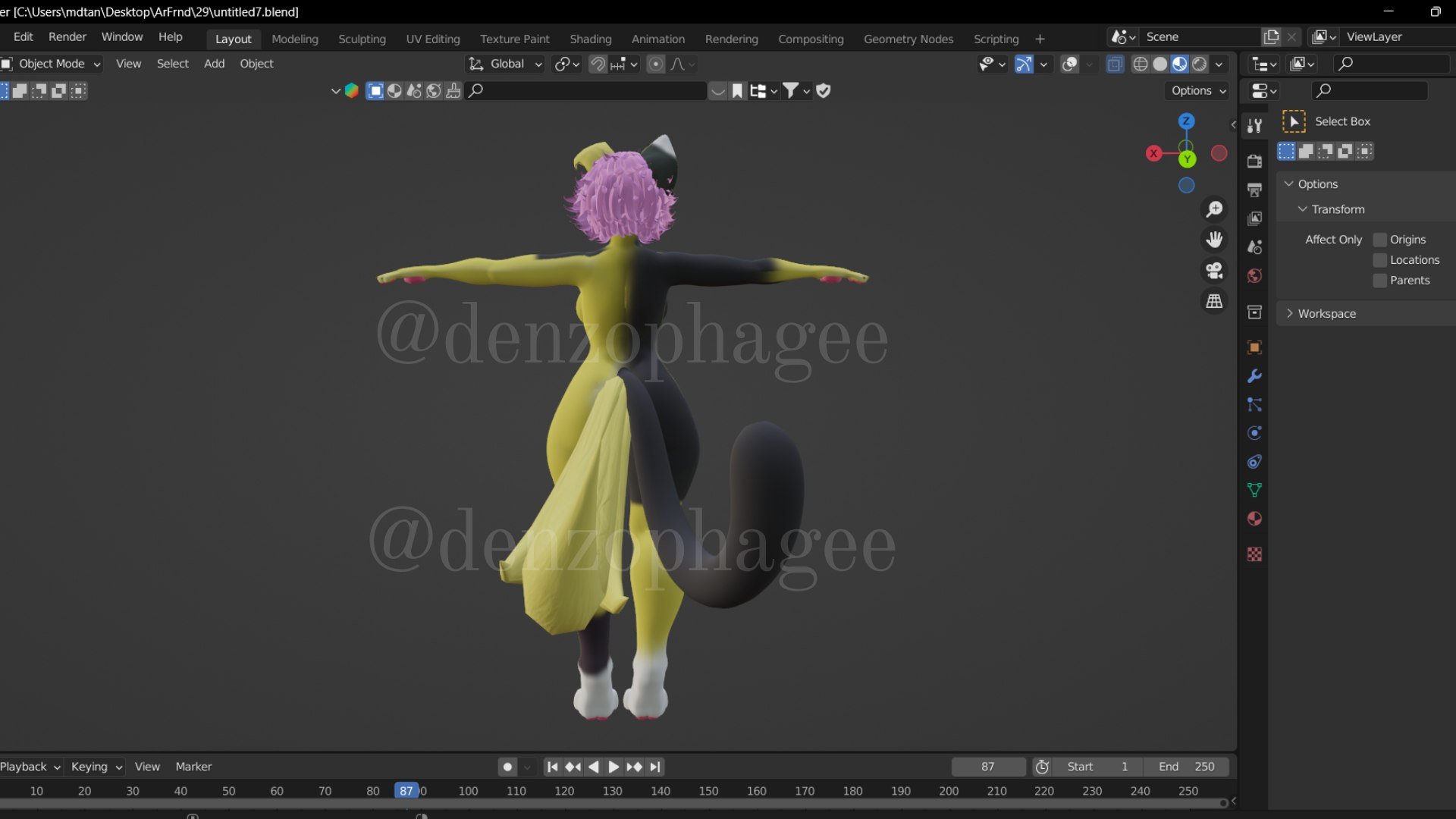Open the Render menu
The height and width of the screenshot is (819, 1456).
[67, 36]
